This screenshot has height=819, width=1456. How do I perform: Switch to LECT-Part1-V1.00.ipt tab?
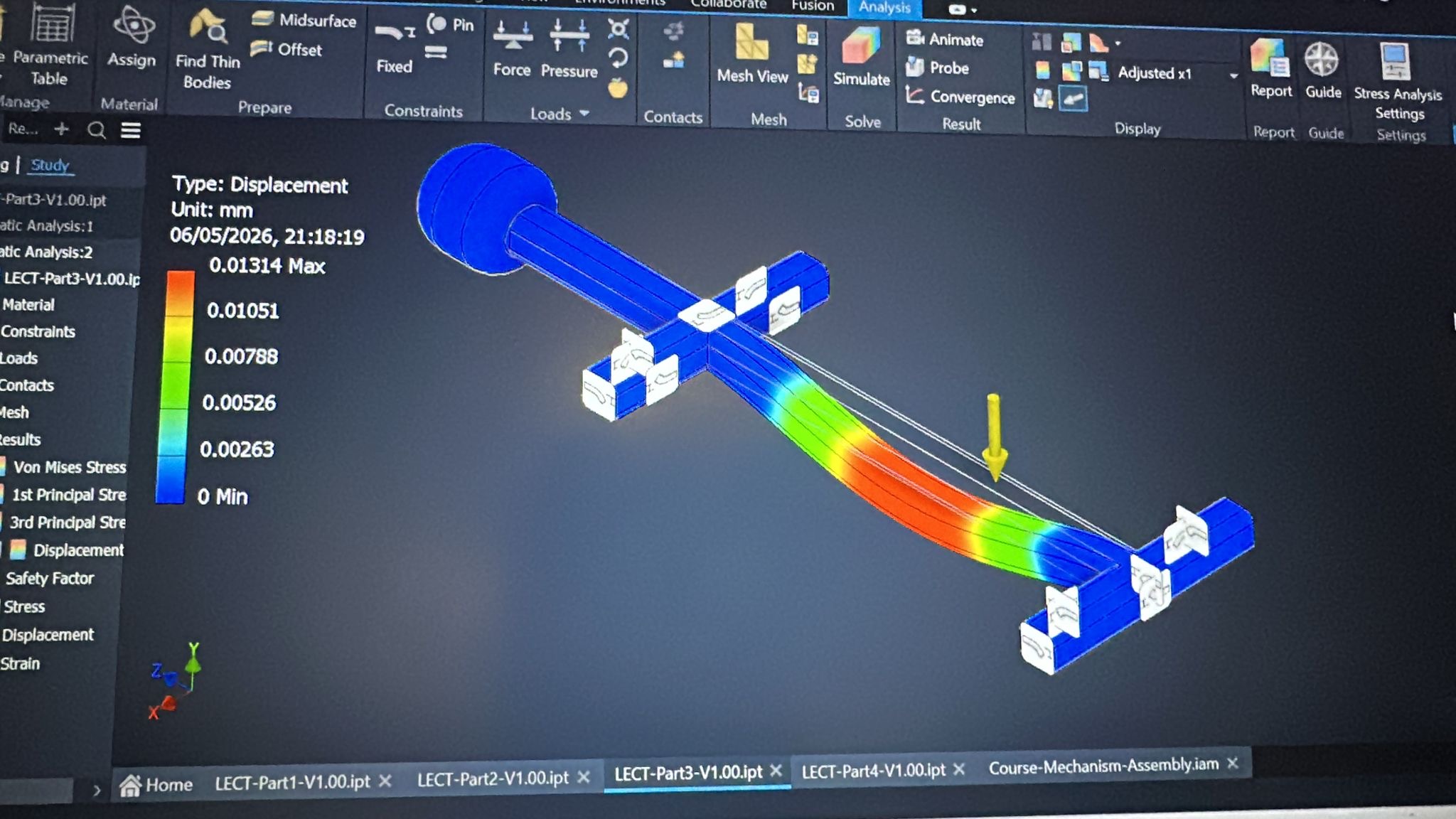(x=292, y=781)
